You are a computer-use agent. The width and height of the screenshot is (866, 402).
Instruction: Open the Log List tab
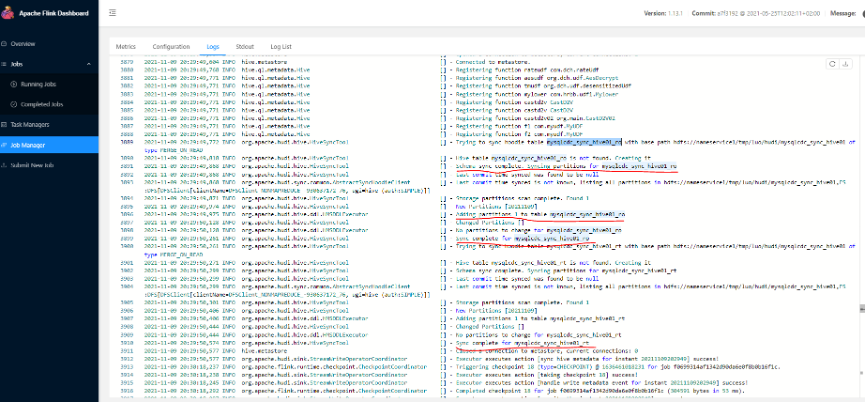[x=281, y=47]
